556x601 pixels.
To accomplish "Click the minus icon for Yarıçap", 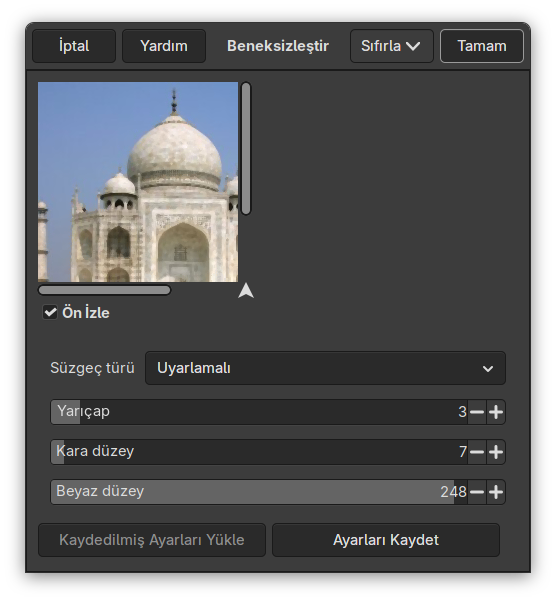I will [477, 412].
